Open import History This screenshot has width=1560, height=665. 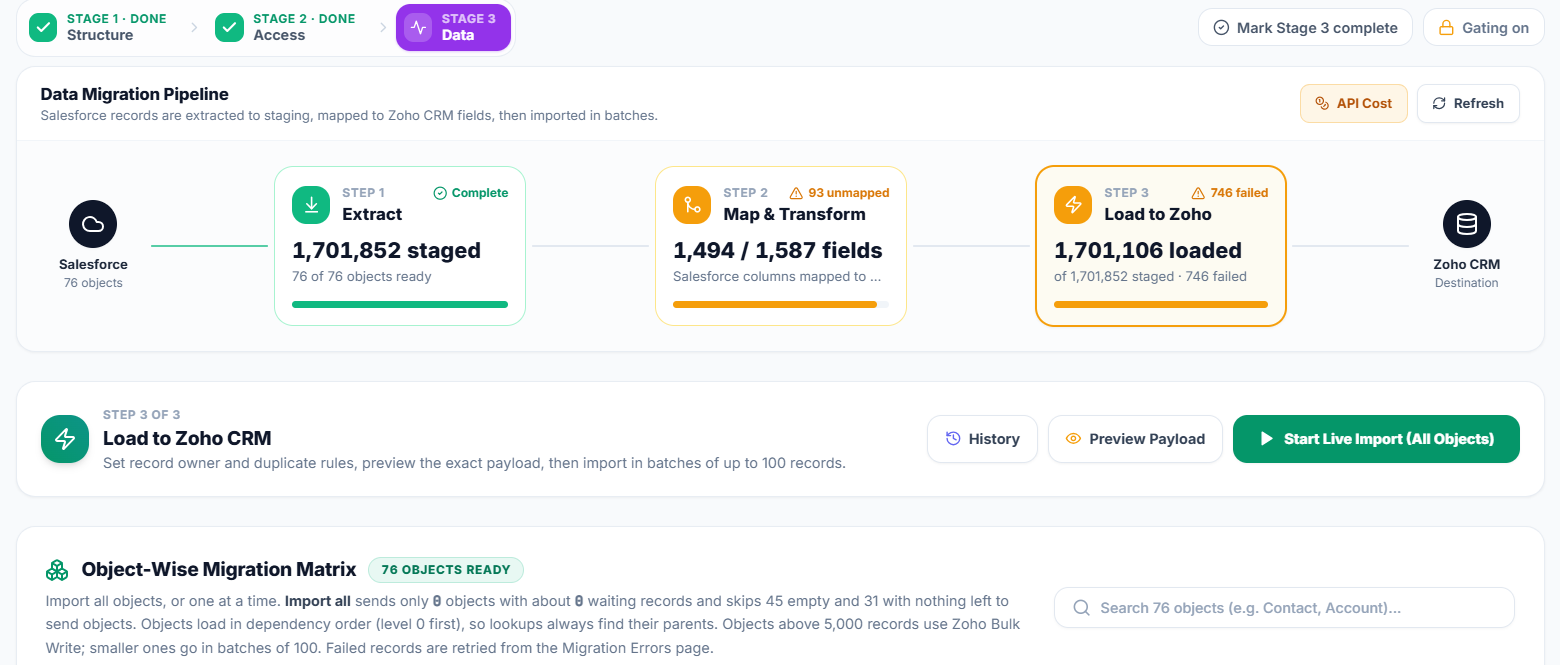[x=983, y=439]
